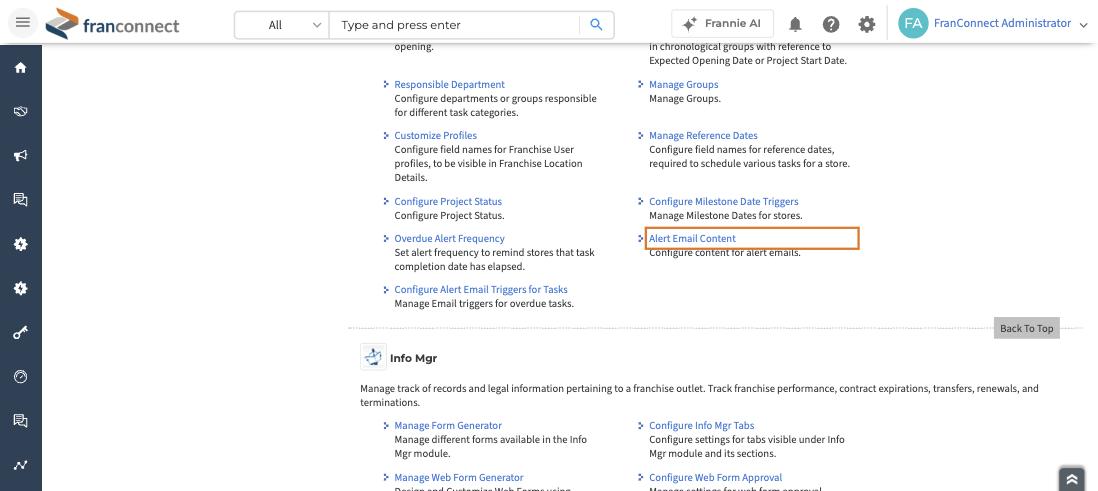Open the hamburger menu icon
Viewport: 1098px width, 491px height.
click(22, 22)
